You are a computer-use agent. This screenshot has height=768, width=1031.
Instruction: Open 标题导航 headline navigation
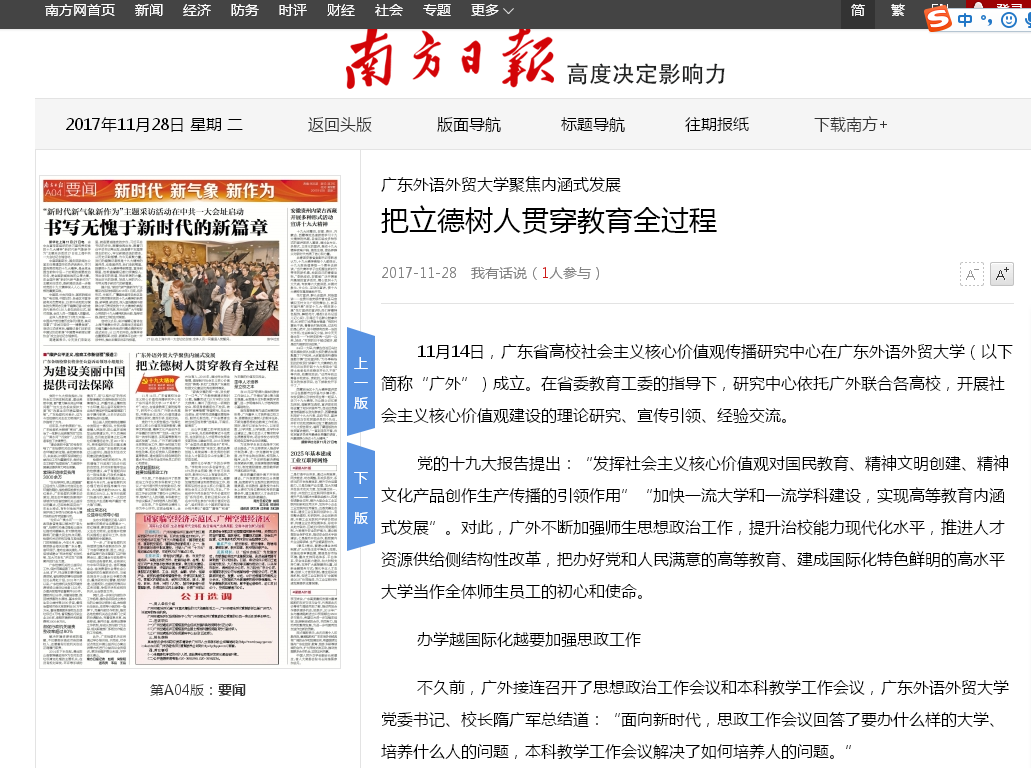pyautogui.click(x=592, y=125)
